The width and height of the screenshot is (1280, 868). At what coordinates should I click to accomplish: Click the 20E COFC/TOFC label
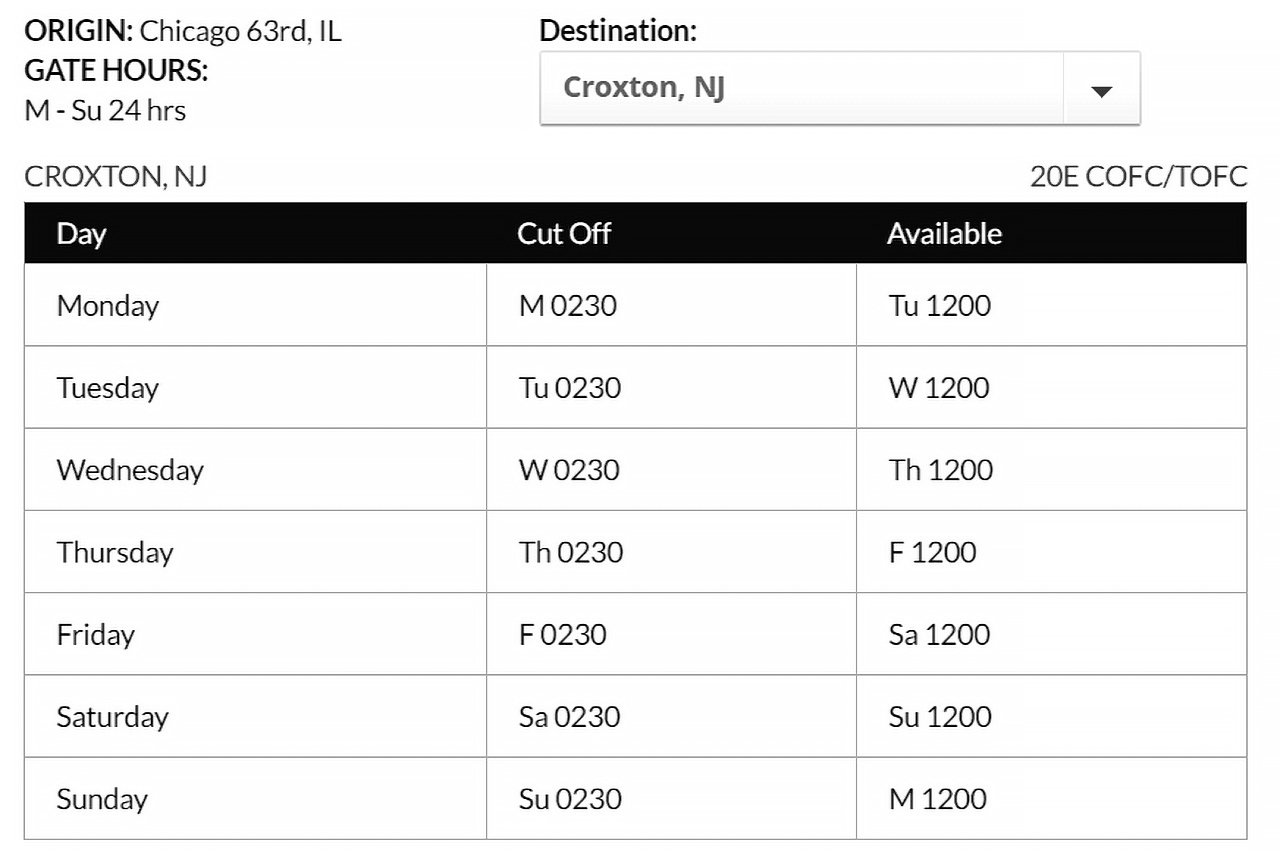[x=1139, y=177]
